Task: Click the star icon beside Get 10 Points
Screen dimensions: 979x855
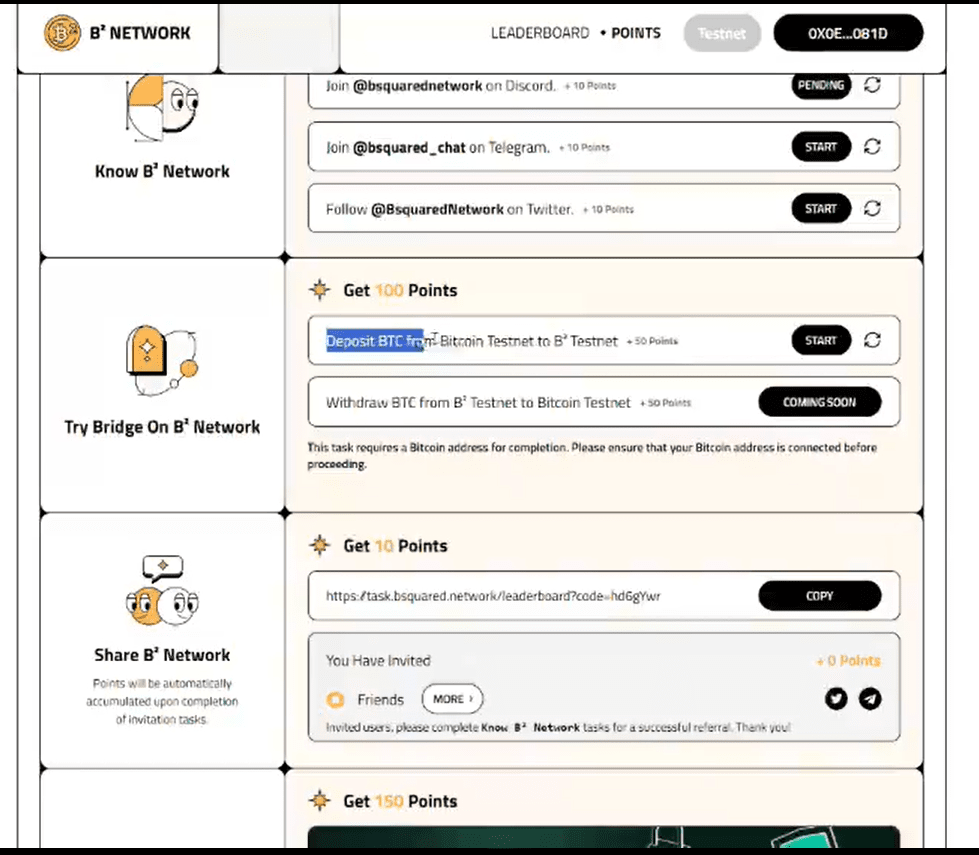Action: 320,545
